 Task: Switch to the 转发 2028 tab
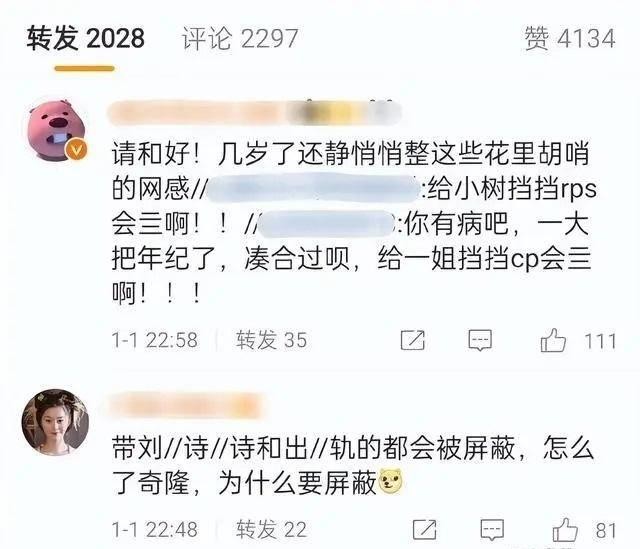click(86, 38)
